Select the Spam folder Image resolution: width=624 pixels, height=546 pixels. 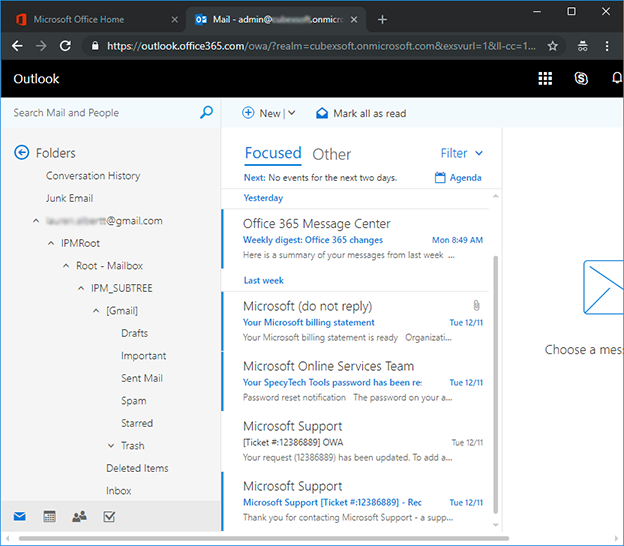point(134,401)
